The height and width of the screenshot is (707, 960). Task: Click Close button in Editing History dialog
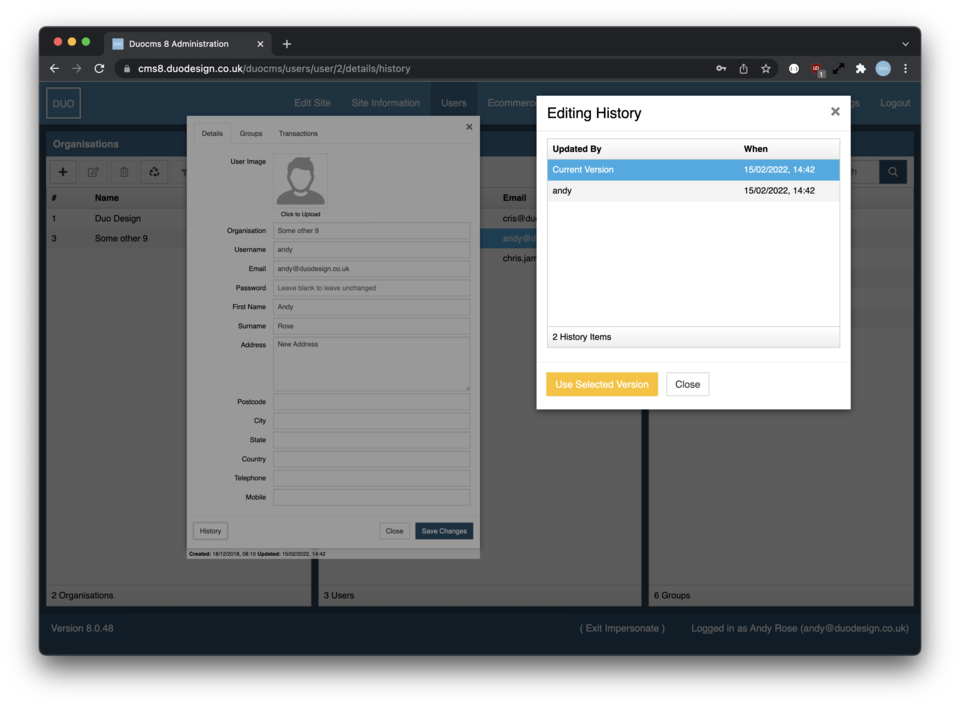(687, 384)
